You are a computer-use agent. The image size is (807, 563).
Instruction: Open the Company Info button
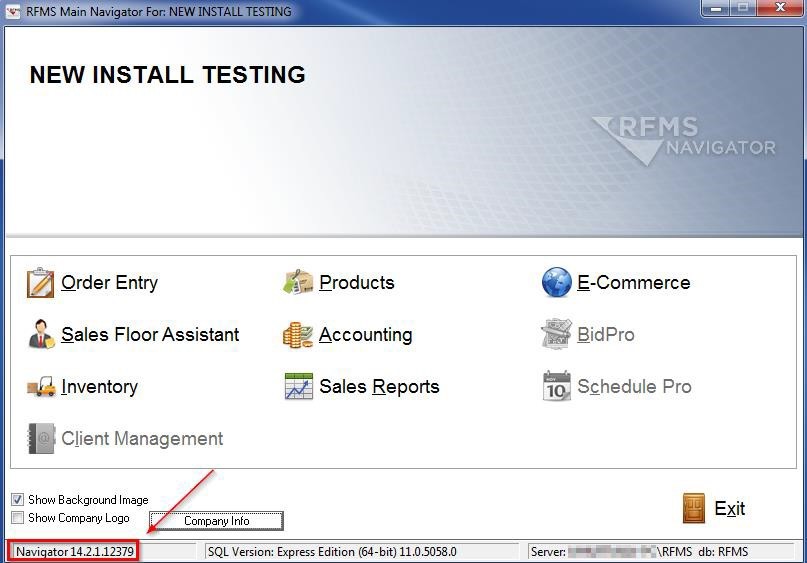pos(216,521)
